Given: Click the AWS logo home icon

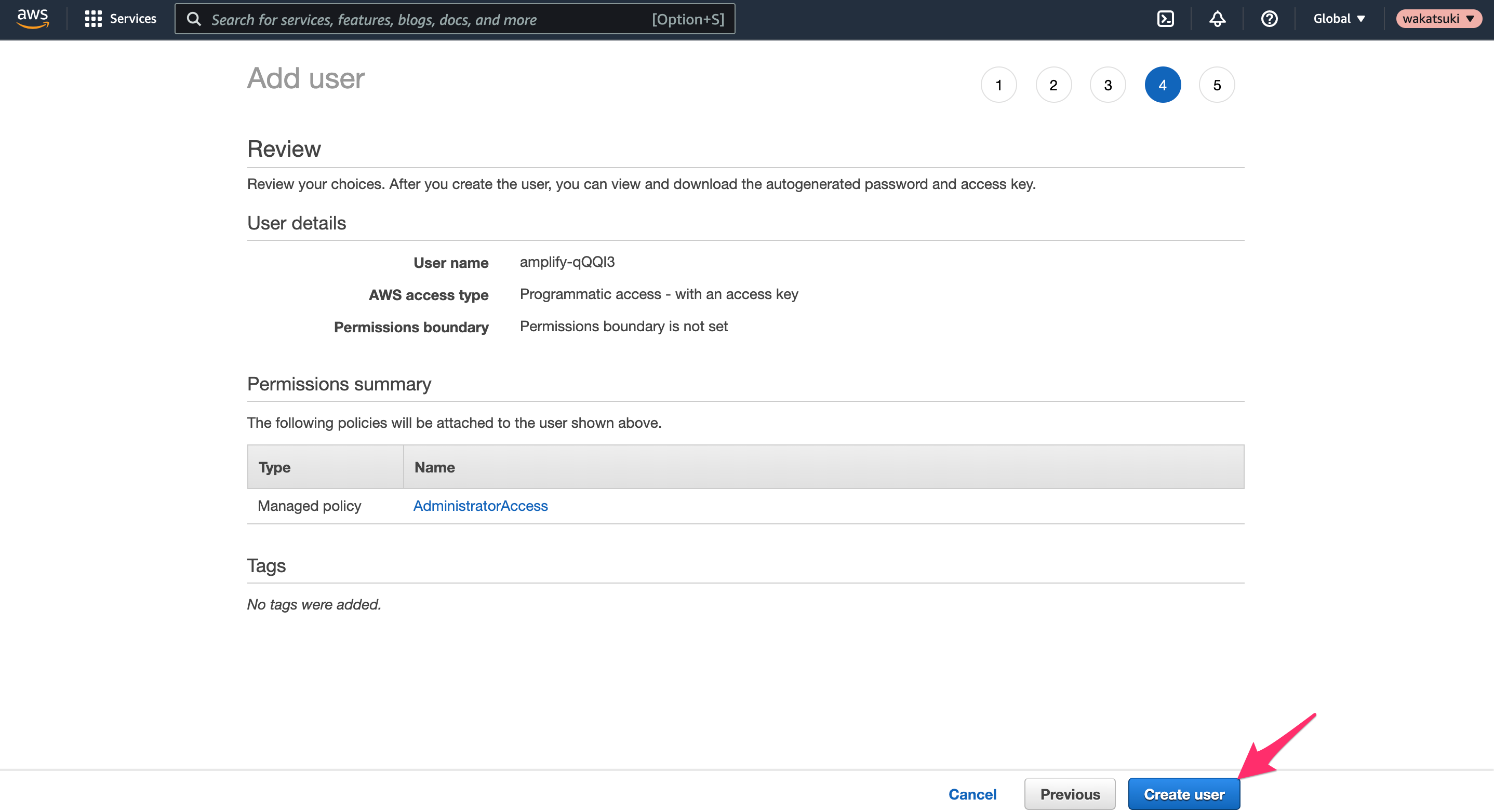Looking at the screenshot, I should pos(33,19).
